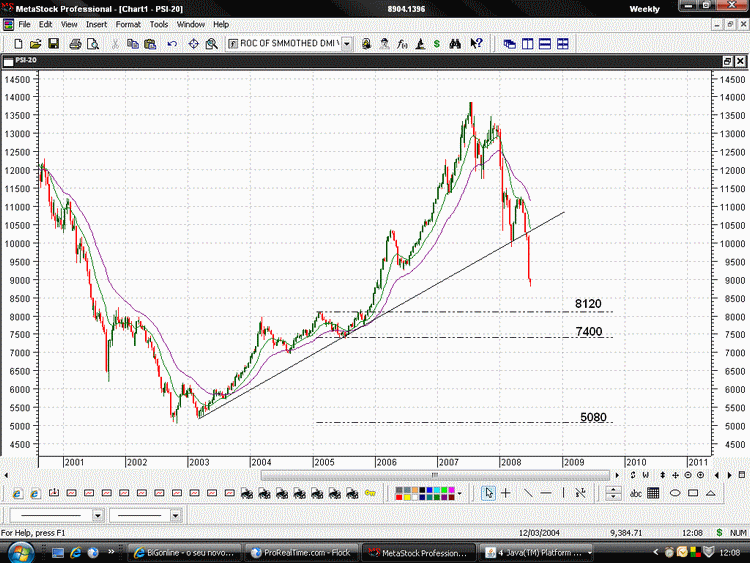The image size is (750, 563).
Task: Click the chart download arrow icon
Action: click(x=54, y=493)
